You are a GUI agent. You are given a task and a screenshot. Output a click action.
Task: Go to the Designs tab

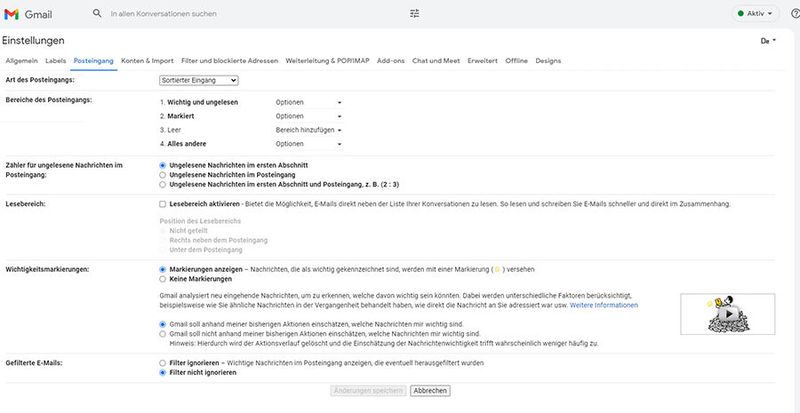(x=548, y=61)
